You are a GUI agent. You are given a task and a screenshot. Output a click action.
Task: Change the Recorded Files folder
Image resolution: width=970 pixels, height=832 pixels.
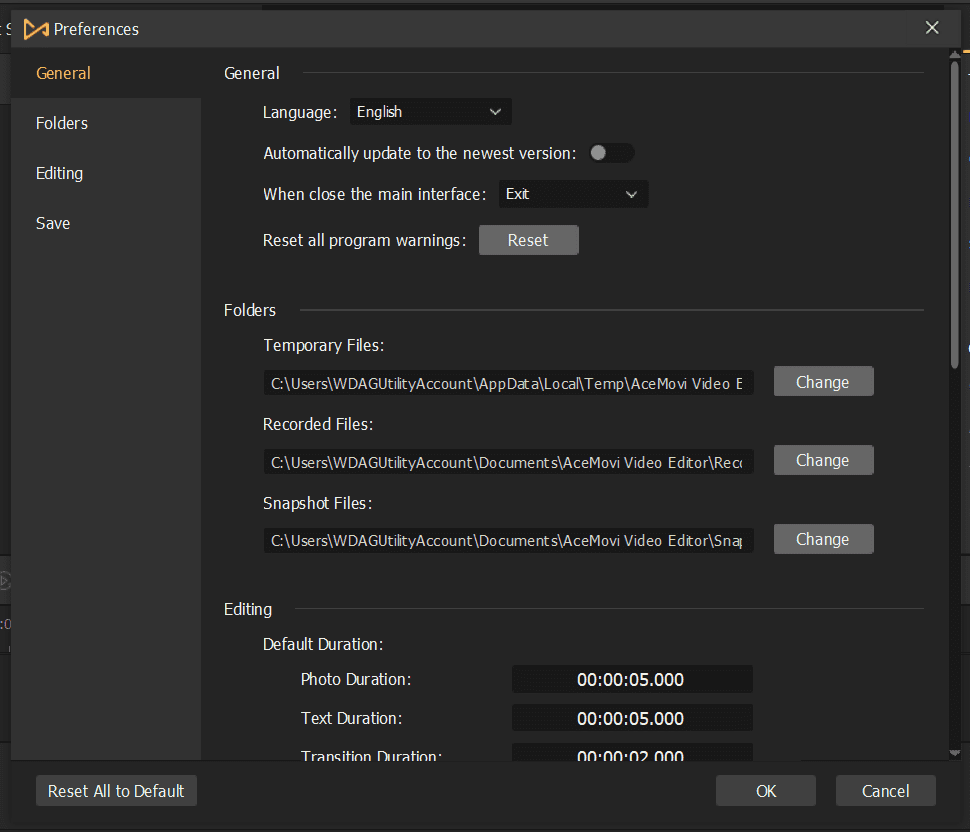(x=823, y=460)
